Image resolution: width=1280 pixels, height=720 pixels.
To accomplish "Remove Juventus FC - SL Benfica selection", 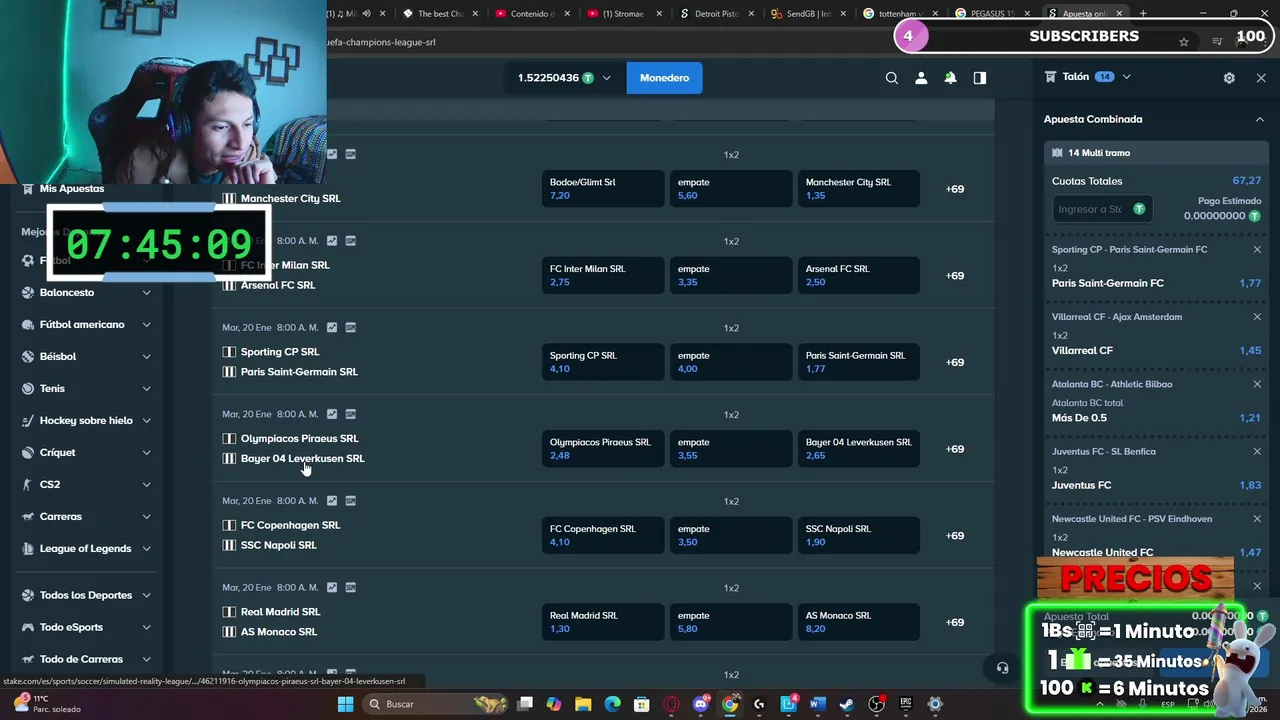I will pyautogui.click(x=1257, y=451).
